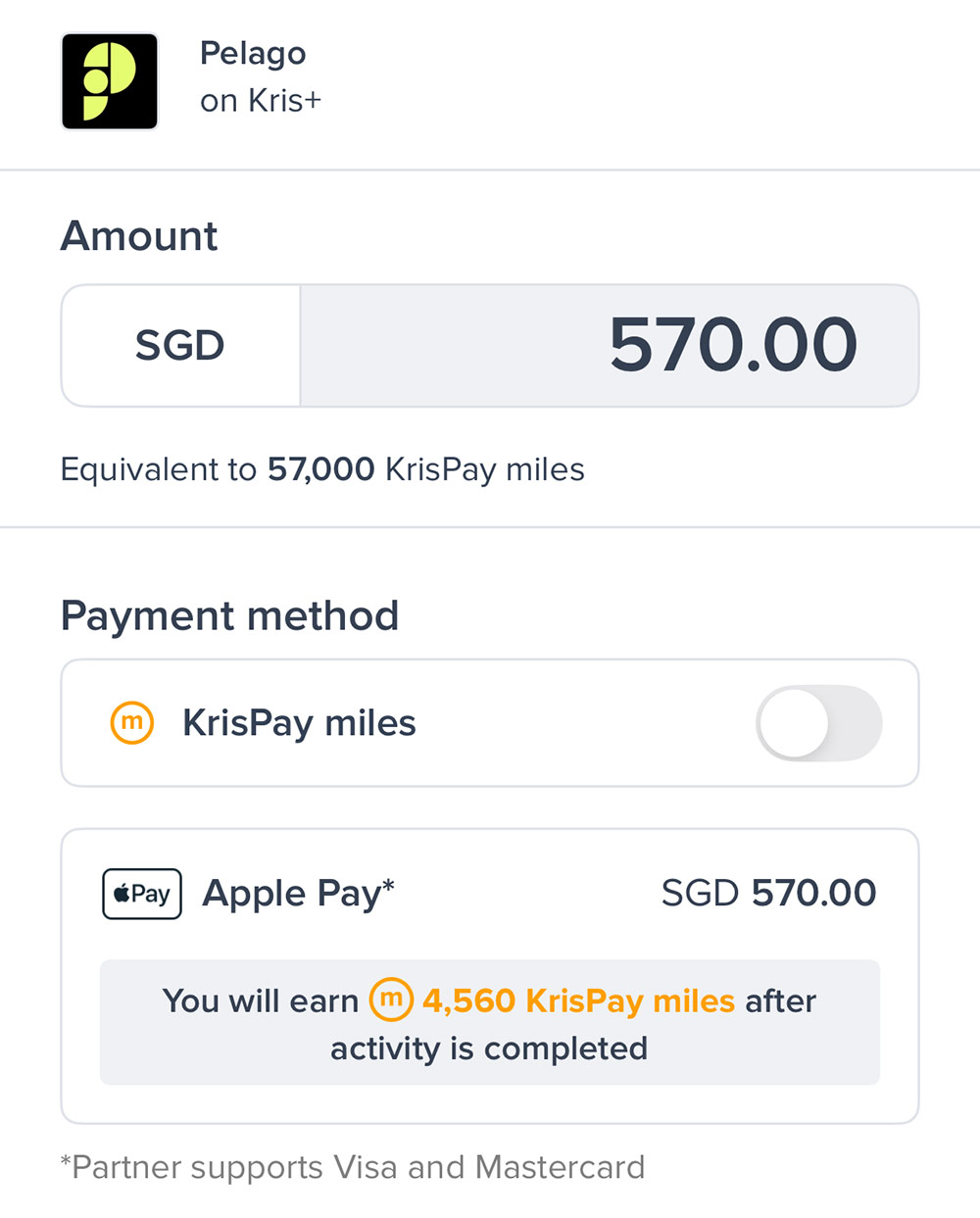Click the Visa and Mastercard partner note
This screenshot has width=980, height=1218.
pyautogui.click(x=353, y=1167)
